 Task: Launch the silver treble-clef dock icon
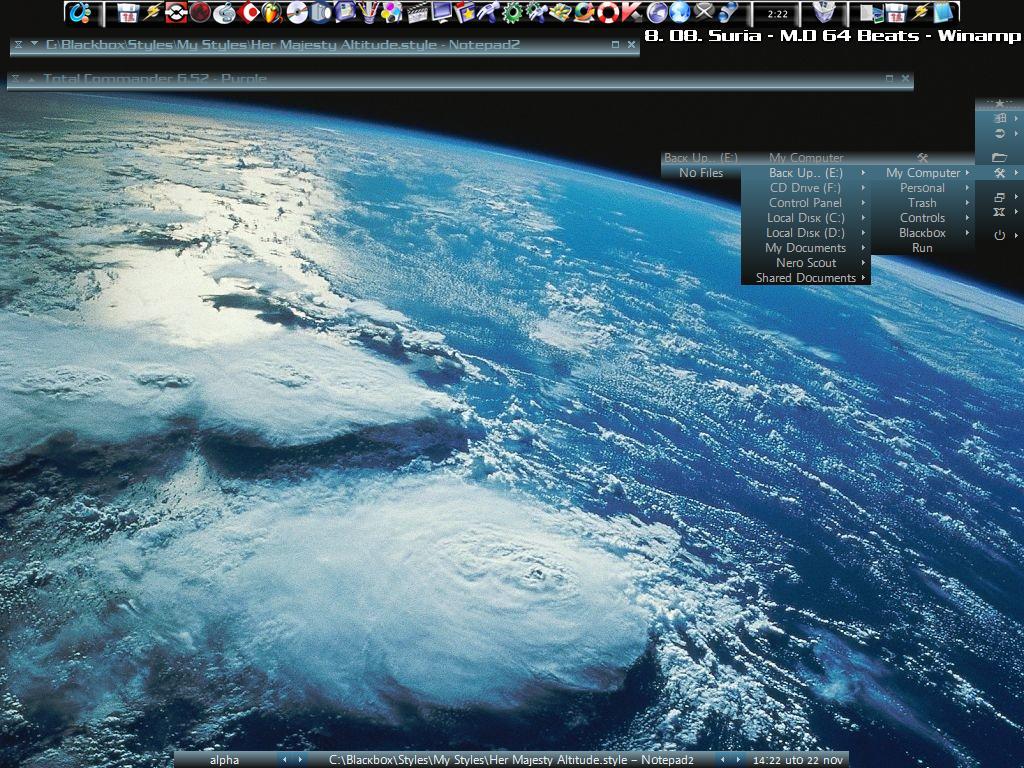[x=224, y=12]
